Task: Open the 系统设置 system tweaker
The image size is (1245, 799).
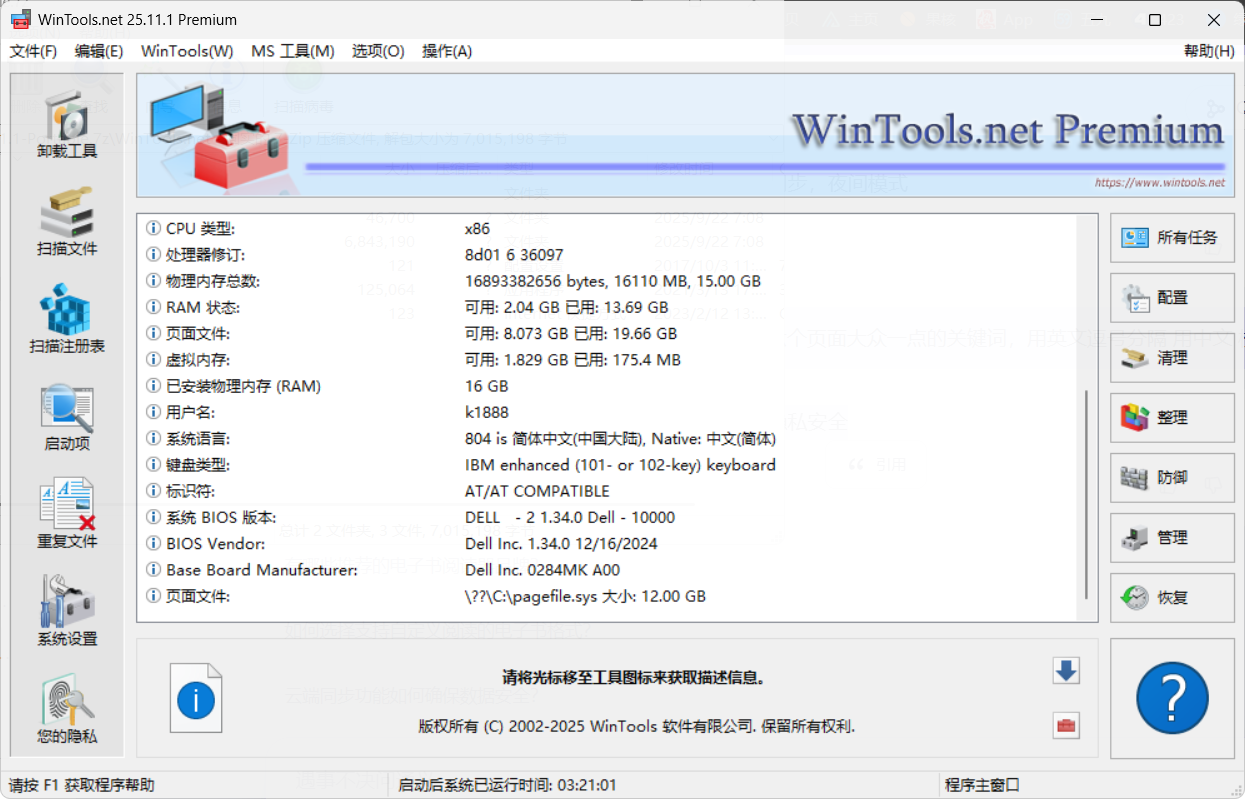Action: click(x=67, y=611)
